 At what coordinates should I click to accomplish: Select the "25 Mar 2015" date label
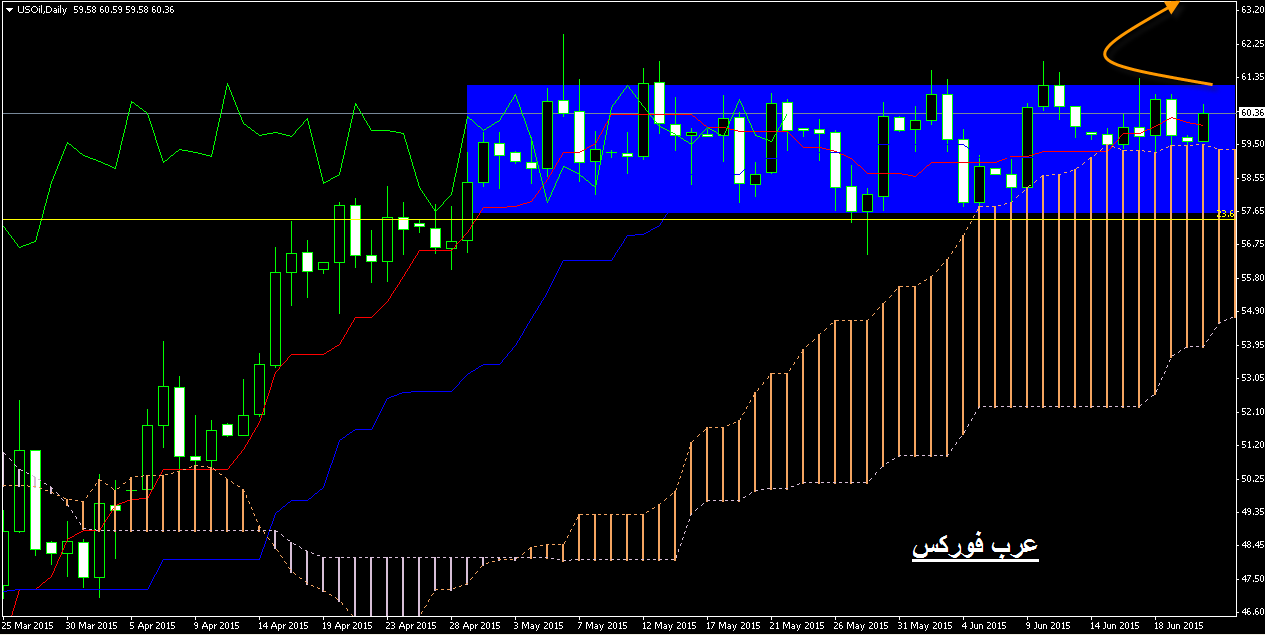(x=27, y=627)
